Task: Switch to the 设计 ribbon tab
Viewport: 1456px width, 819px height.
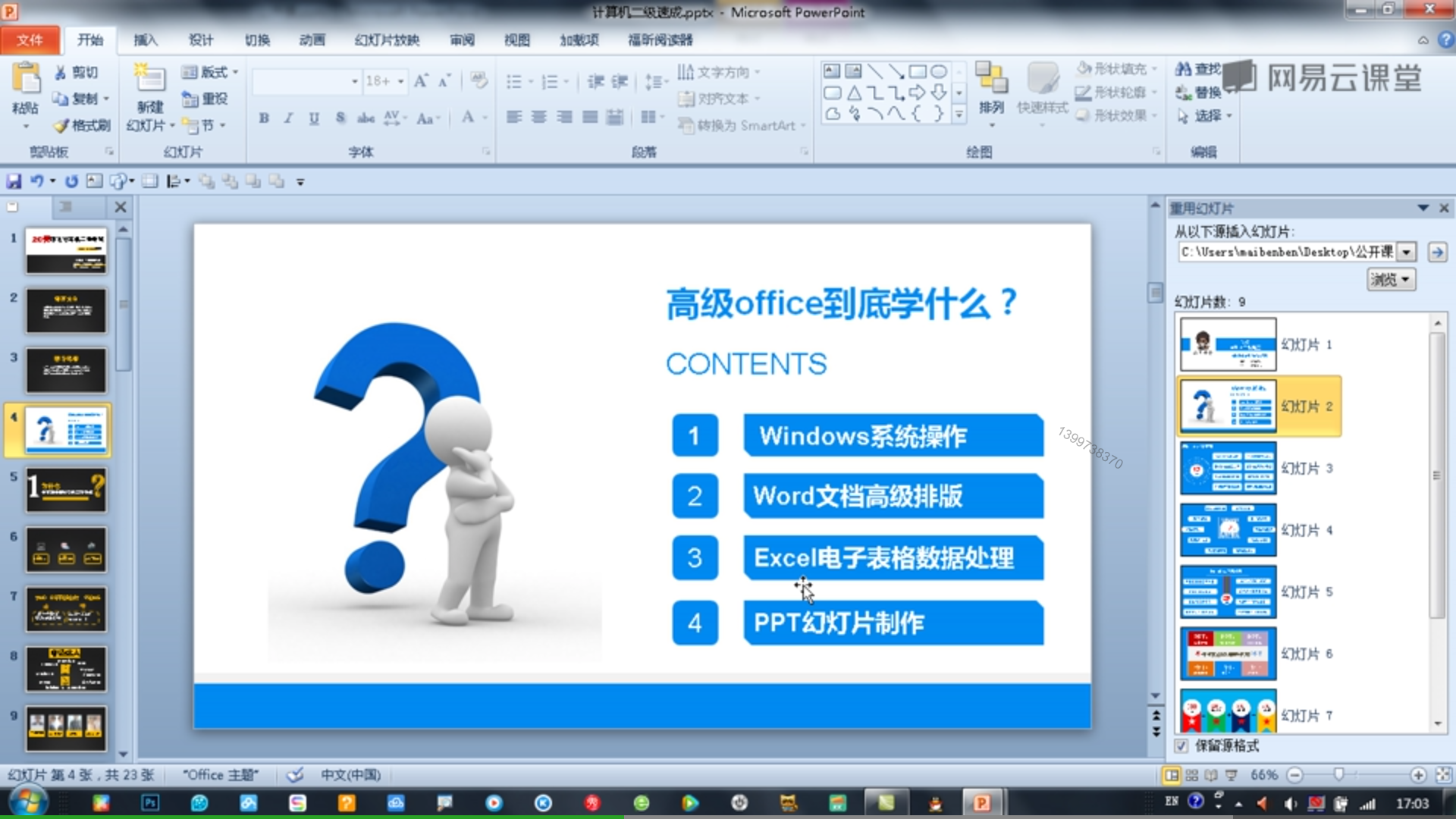Action: pyautogui.click(x=200, y=40)
